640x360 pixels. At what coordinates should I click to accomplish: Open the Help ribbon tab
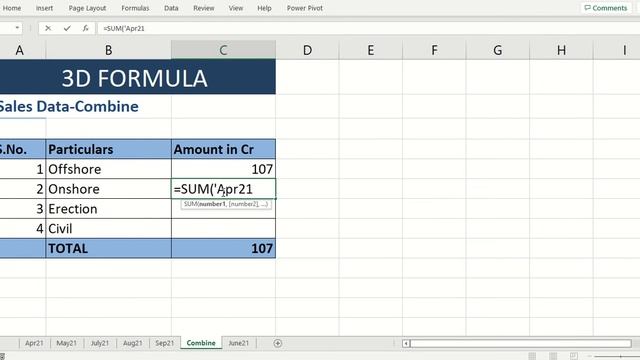coord(264,8)
